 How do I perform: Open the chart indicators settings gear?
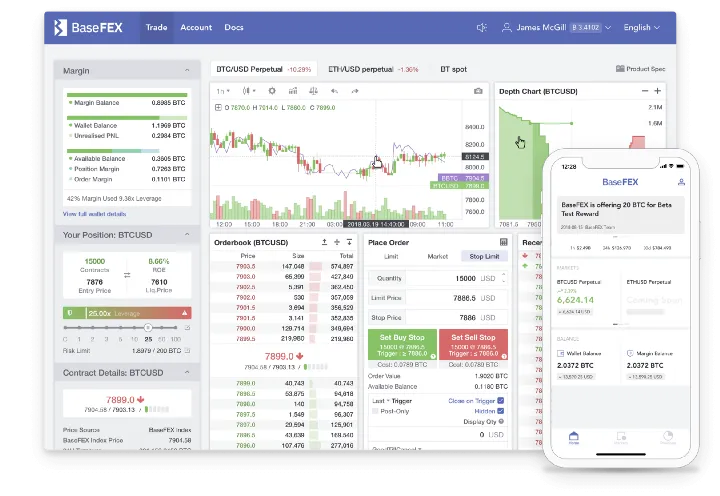(272, 91)
